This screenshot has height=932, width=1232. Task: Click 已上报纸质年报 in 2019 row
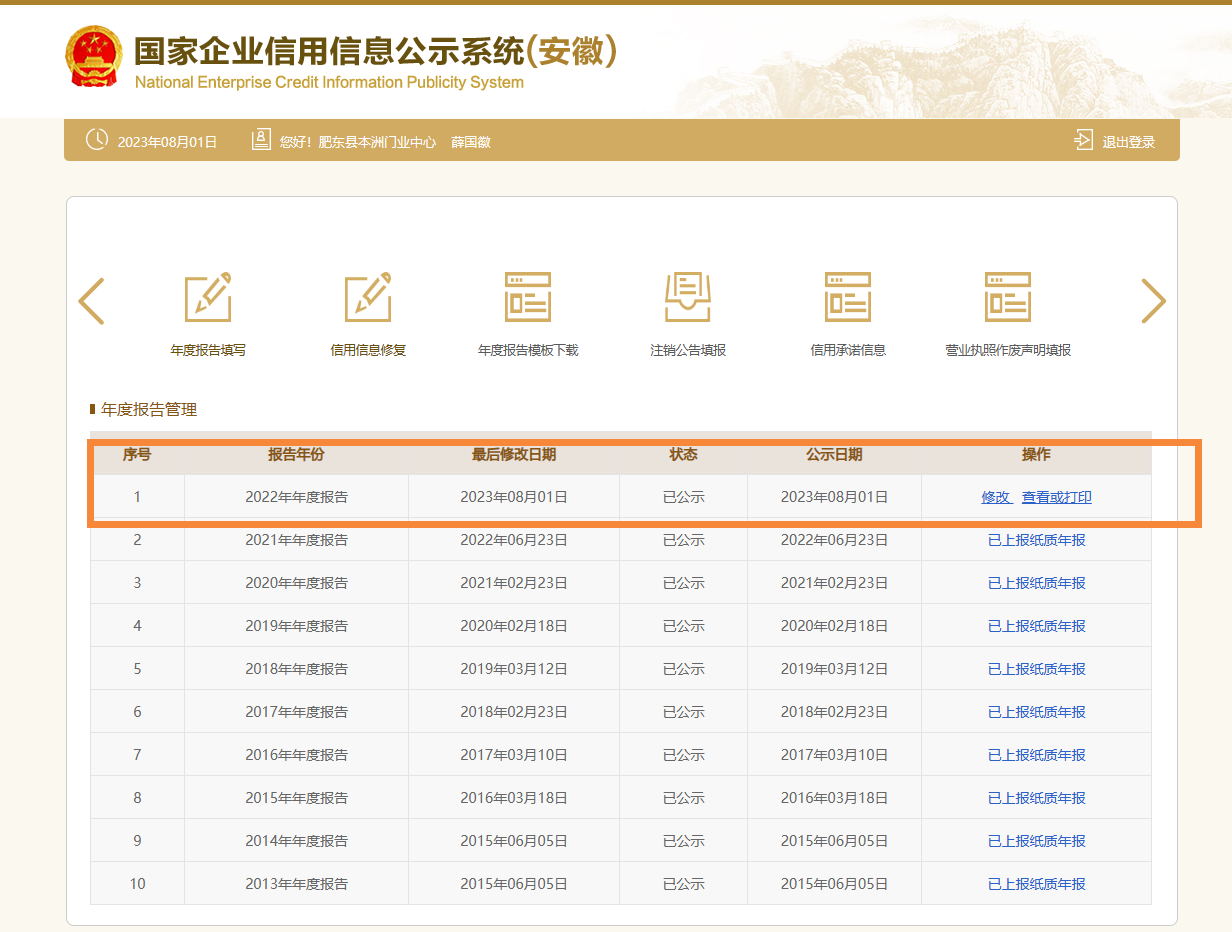tap(1037, 626)
